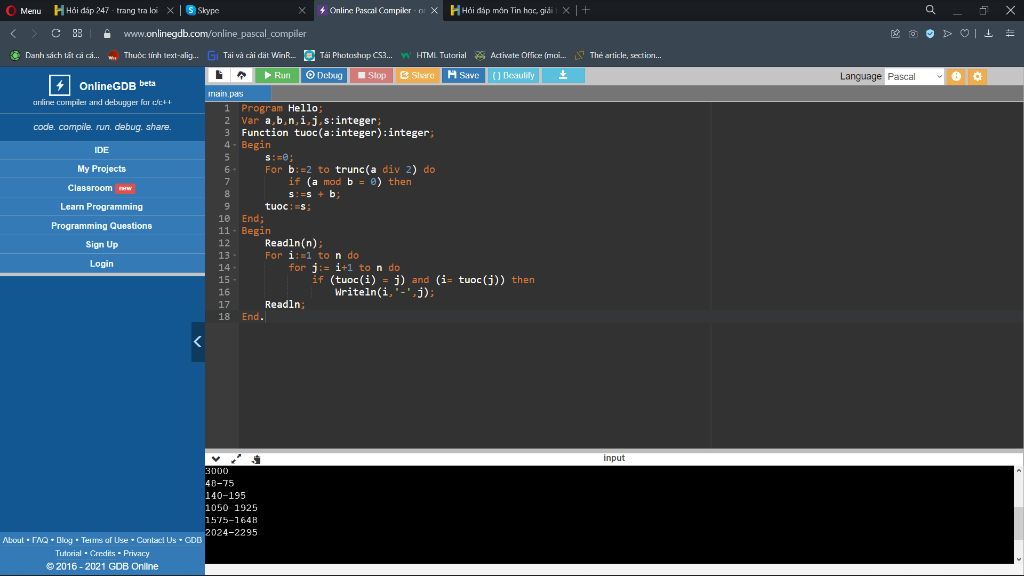The width and height of the screenshot is (1024, 576).
Task: Open the HTML Tutorial bookmark
Action: coord(434,56)
